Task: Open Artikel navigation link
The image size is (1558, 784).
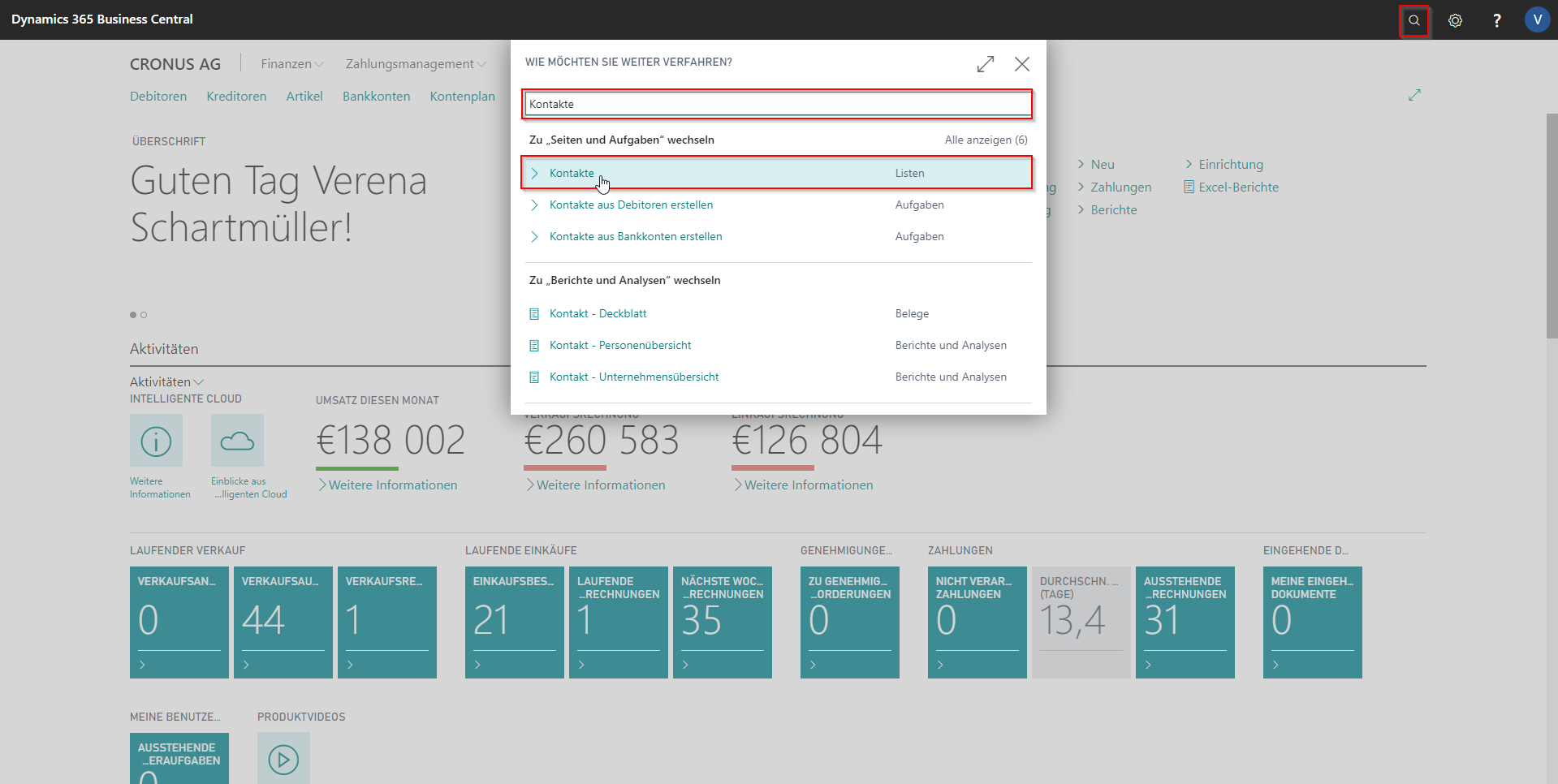Action: click(304, 96)
